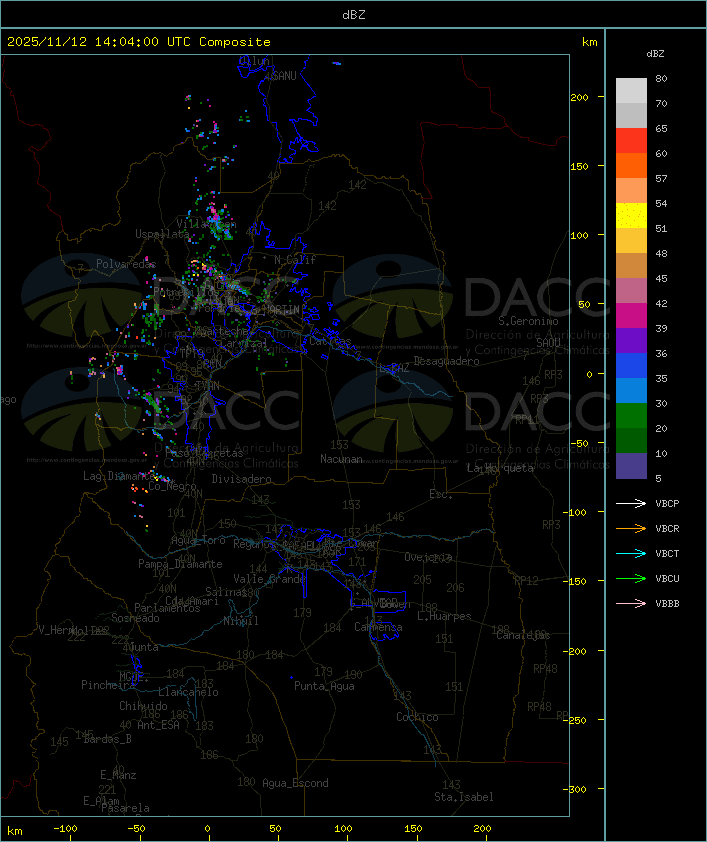
Task: Click the Llancanelo place label
Action: pos(188,692)
